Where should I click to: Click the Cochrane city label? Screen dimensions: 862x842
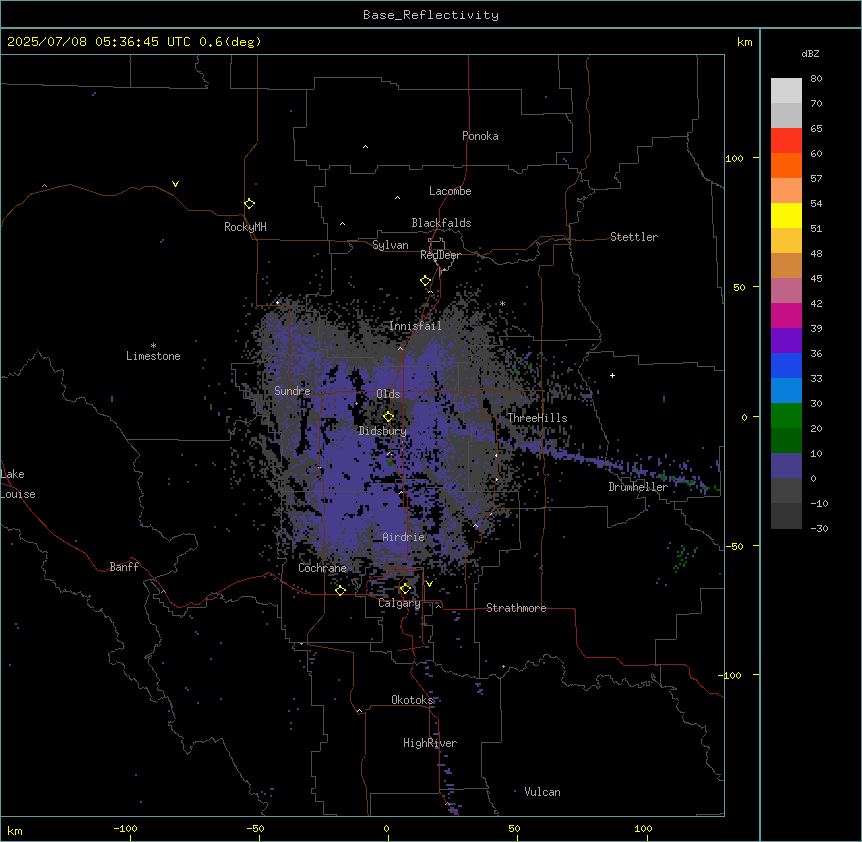pyautogui.click(x=323, y=568)
